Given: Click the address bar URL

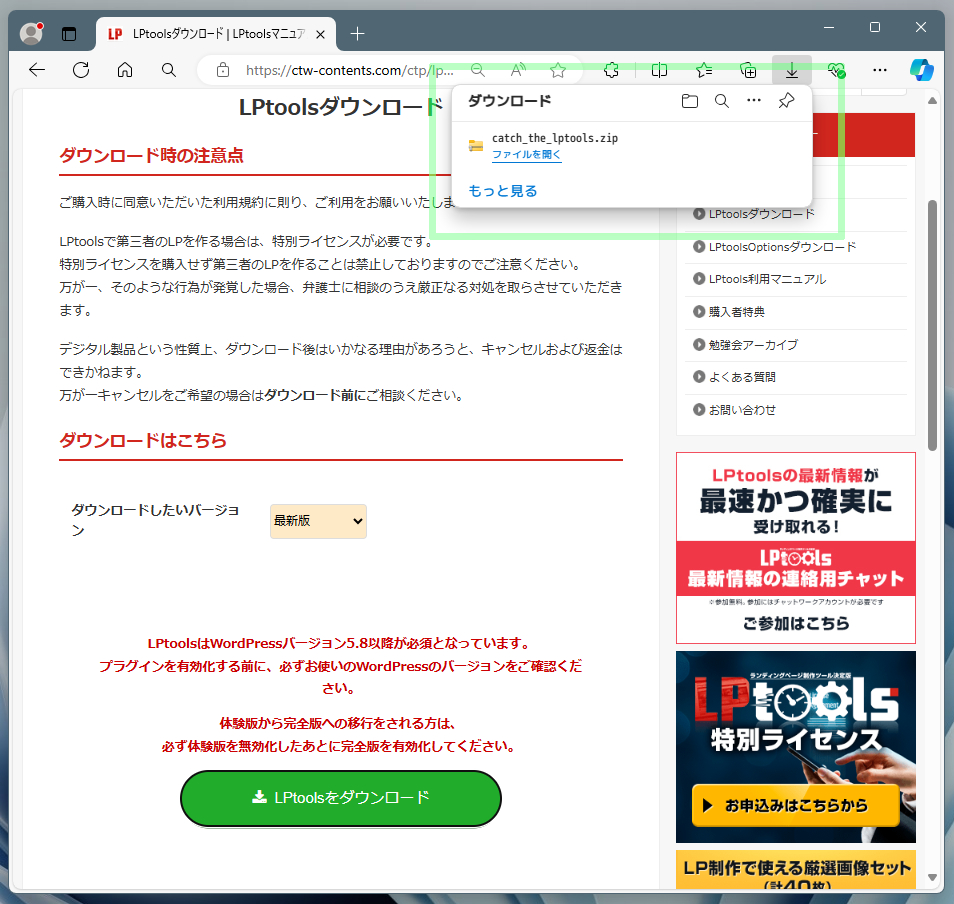Looking at the screenshot, I should coord(349,71).
